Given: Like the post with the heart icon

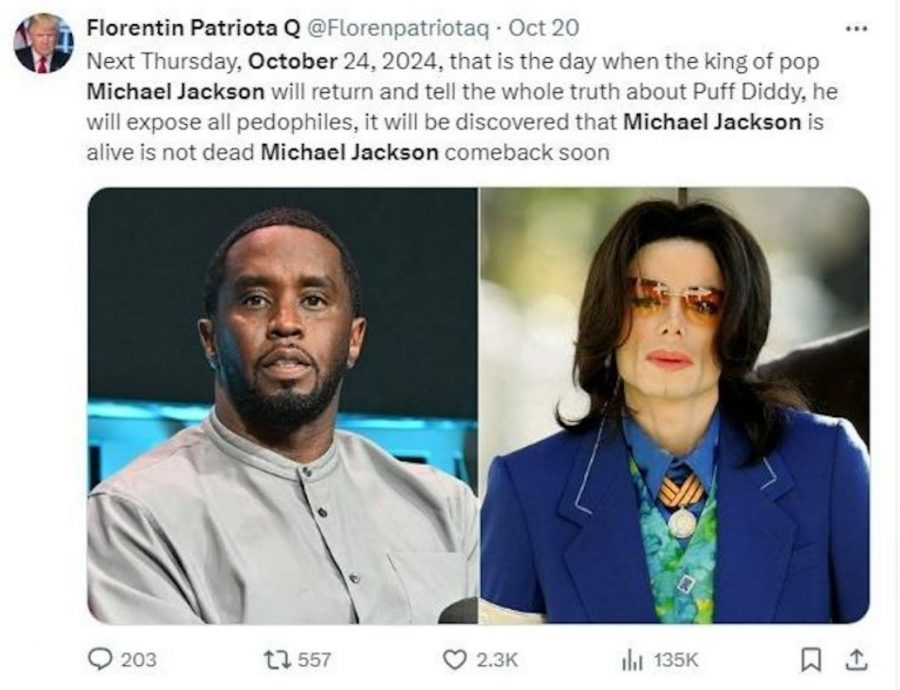Looking at the screenshot, I should pos(454,659).
